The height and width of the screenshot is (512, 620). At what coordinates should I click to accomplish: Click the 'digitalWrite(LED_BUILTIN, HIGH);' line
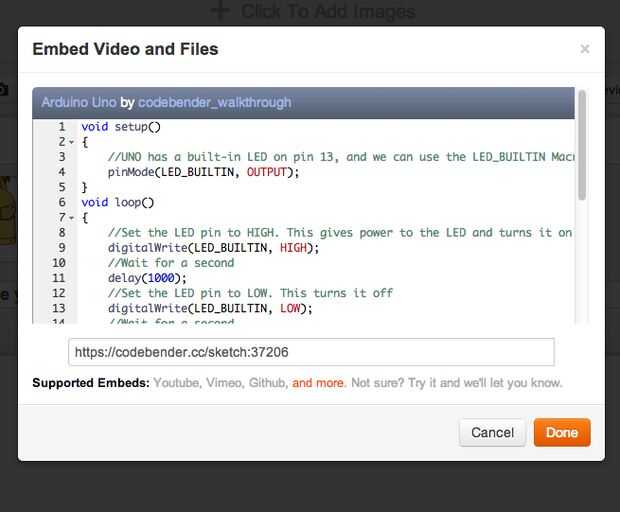[213, 248]
